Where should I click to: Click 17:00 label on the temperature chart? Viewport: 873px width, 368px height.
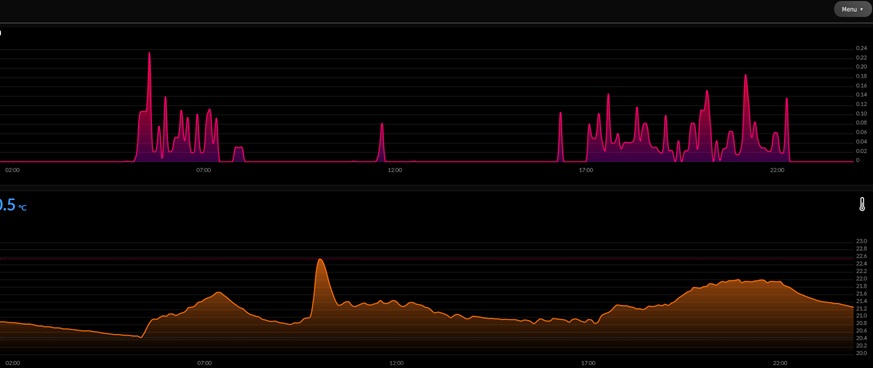pos(588,363)
